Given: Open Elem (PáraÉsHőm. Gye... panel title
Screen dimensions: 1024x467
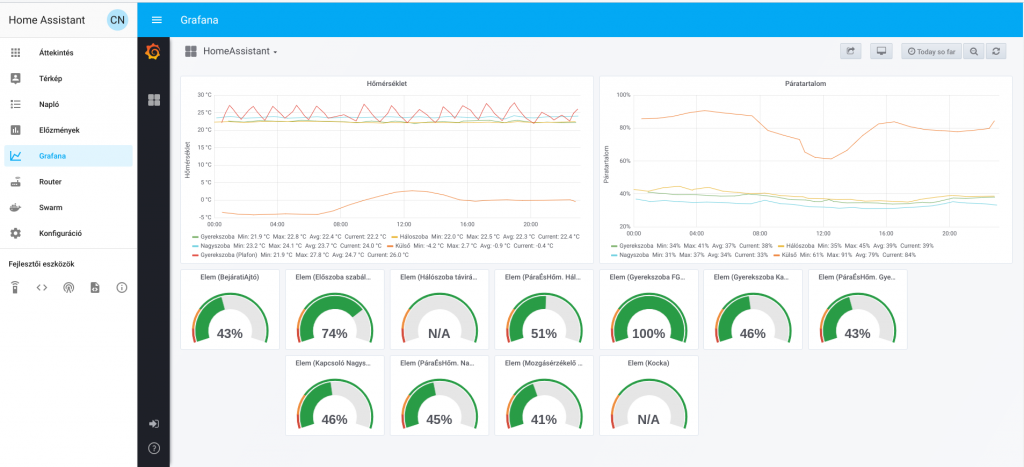Looking at the screenshot, I should point(857,277).
